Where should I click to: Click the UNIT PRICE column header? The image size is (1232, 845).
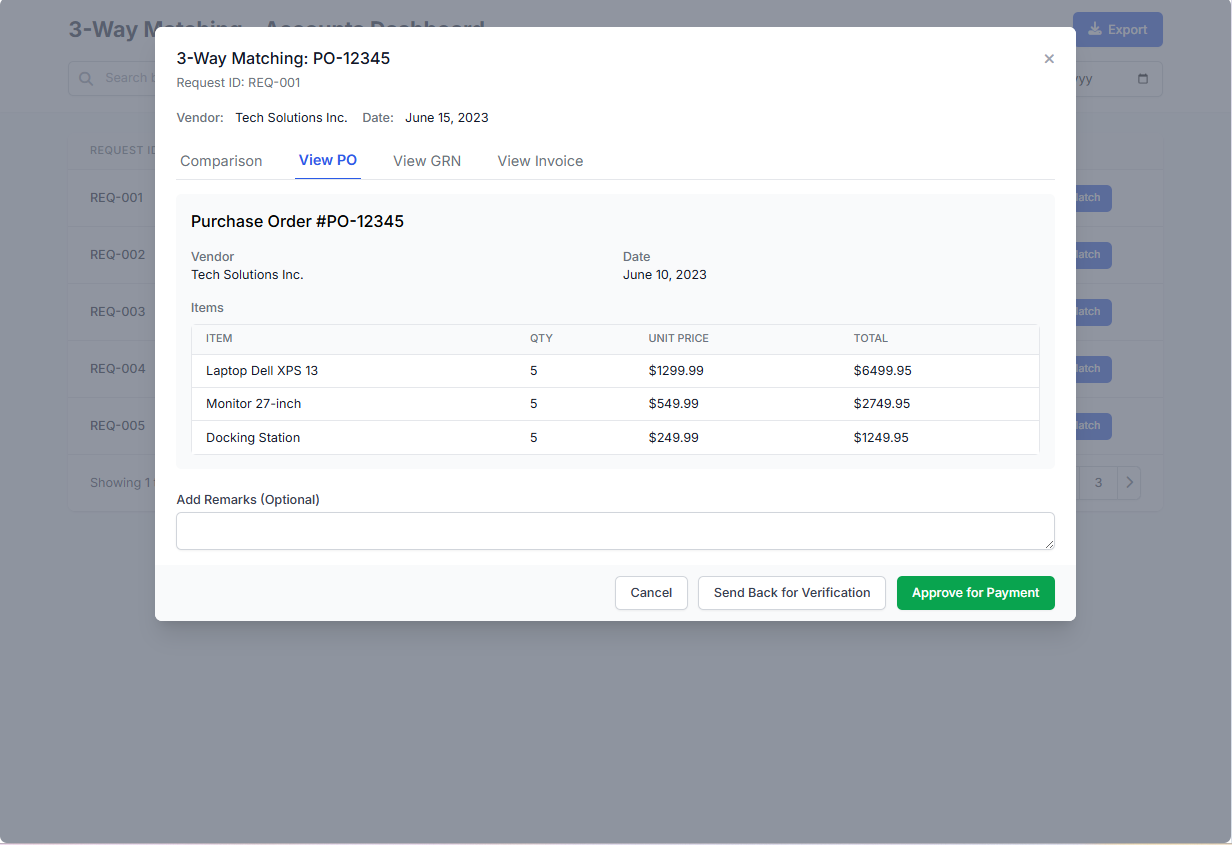678,339
